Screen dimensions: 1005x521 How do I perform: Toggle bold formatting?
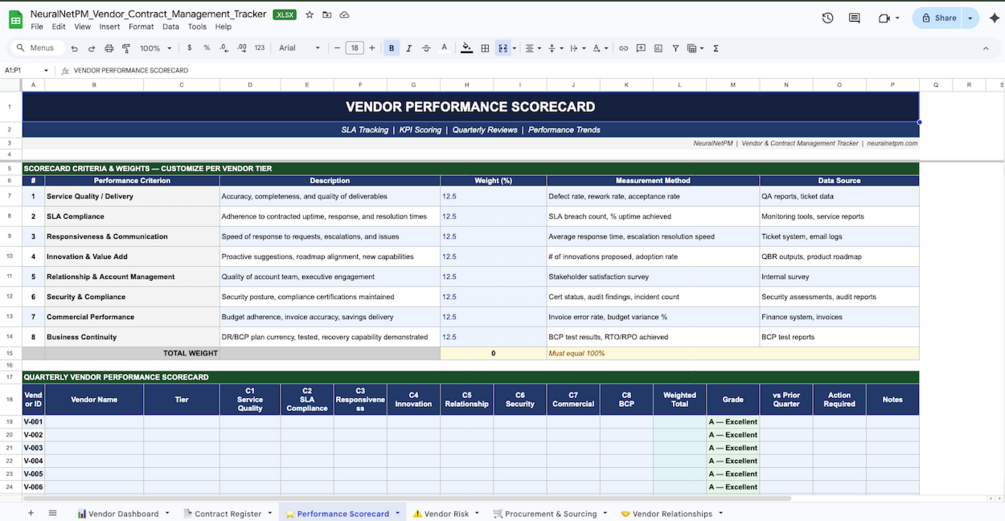click(x=392, y=48)
